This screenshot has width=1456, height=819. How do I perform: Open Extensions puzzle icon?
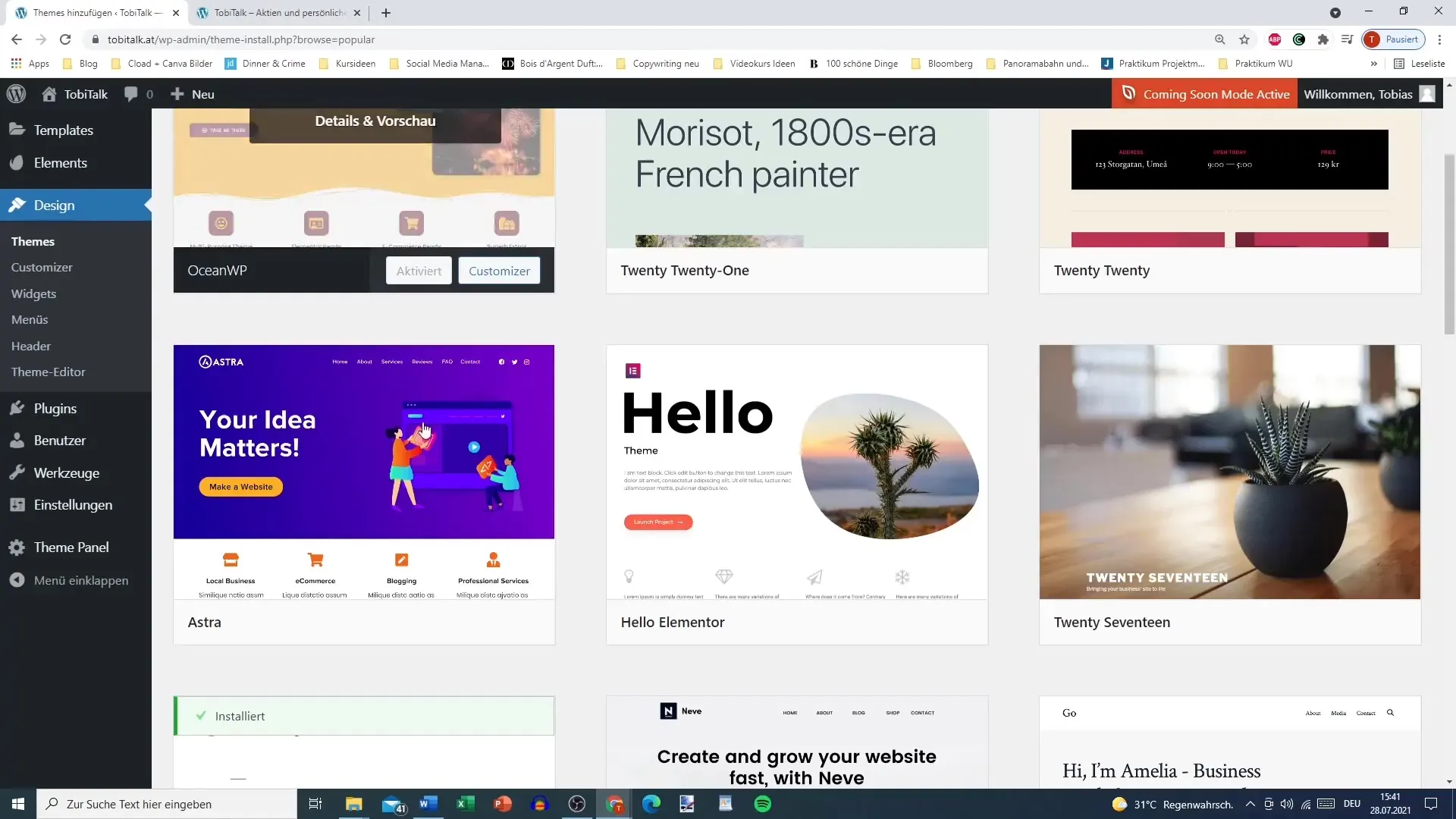tap(1323, 39)
